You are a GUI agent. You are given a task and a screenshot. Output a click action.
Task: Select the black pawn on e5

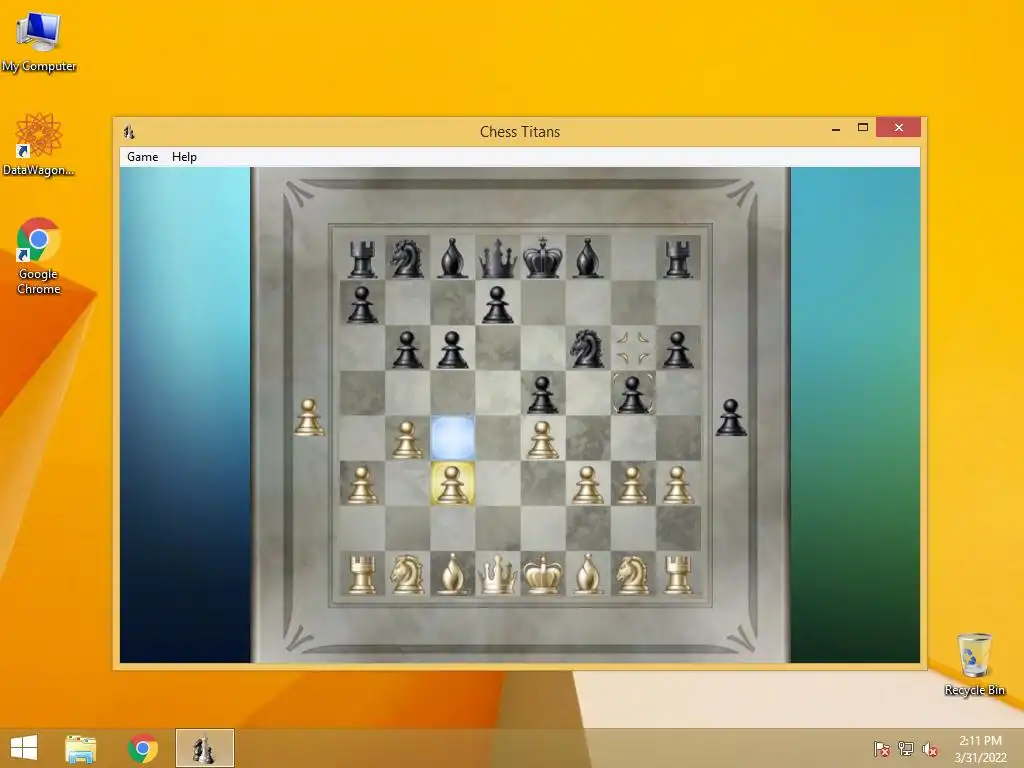[542, 394]
